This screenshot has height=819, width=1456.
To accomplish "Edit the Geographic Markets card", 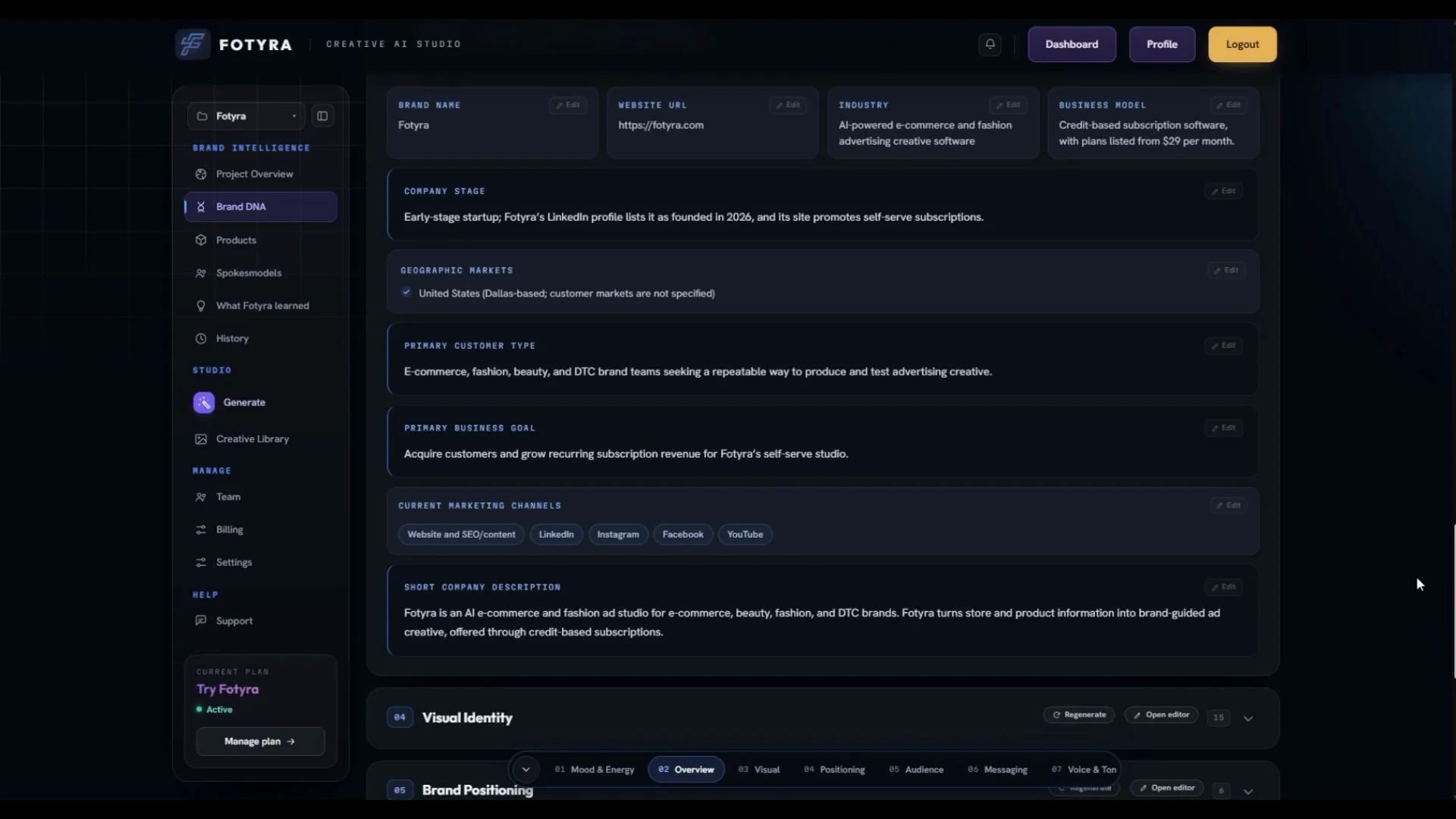I will tap(1226, 270).
